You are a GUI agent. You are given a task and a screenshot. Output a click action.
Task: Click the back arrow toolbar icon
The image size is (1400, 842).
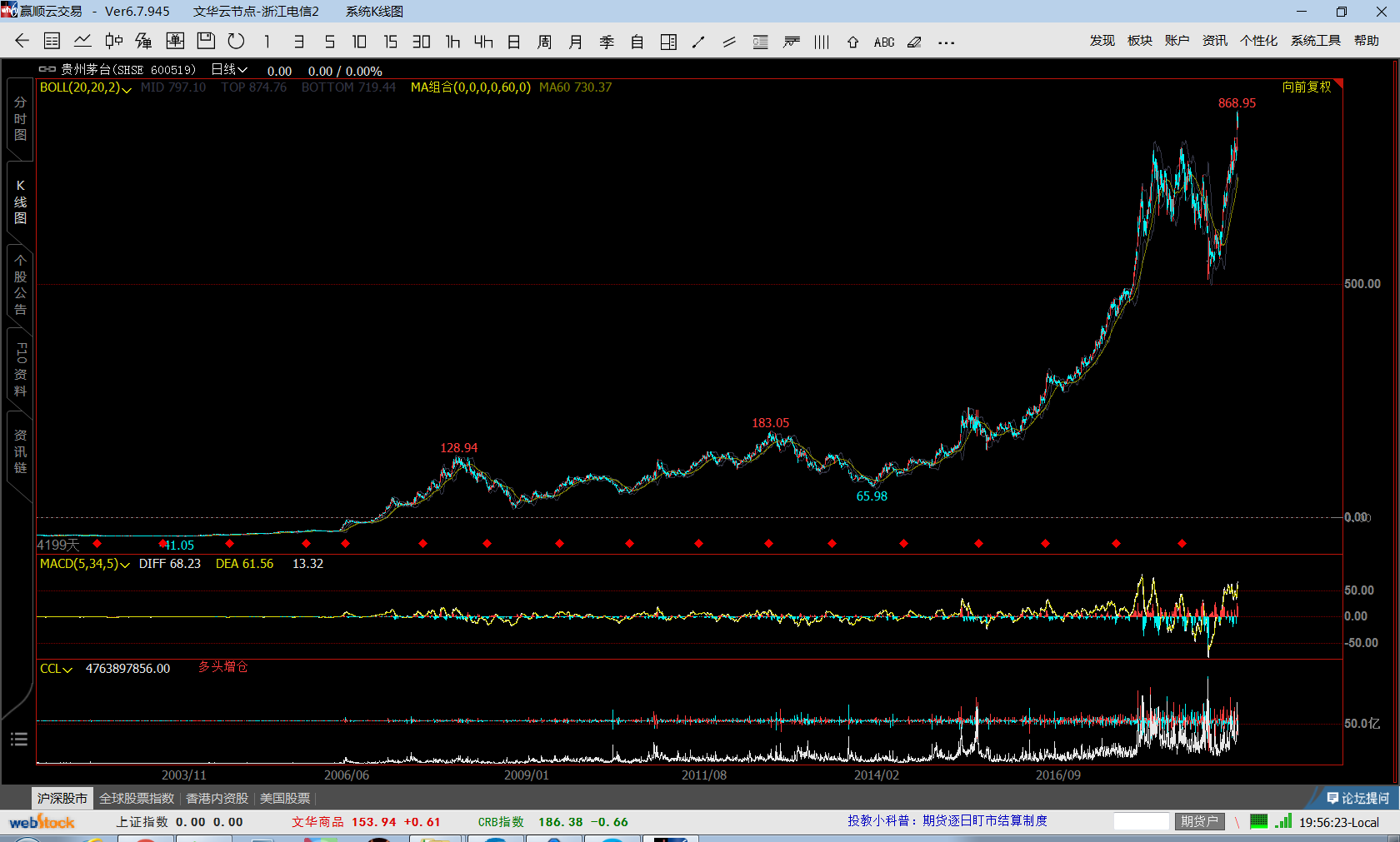22,42
